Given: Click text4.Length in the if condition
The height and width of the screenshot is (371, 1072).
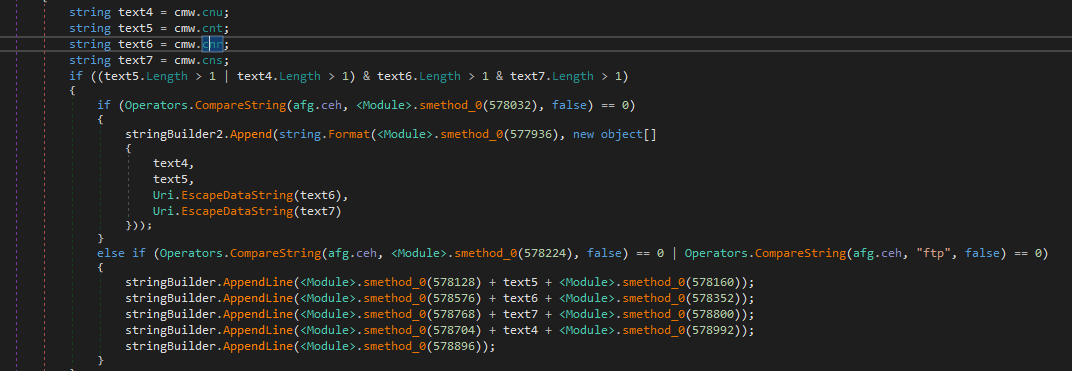Looking at the screenshot, I should pyautogui.click(x=279, y=76).
